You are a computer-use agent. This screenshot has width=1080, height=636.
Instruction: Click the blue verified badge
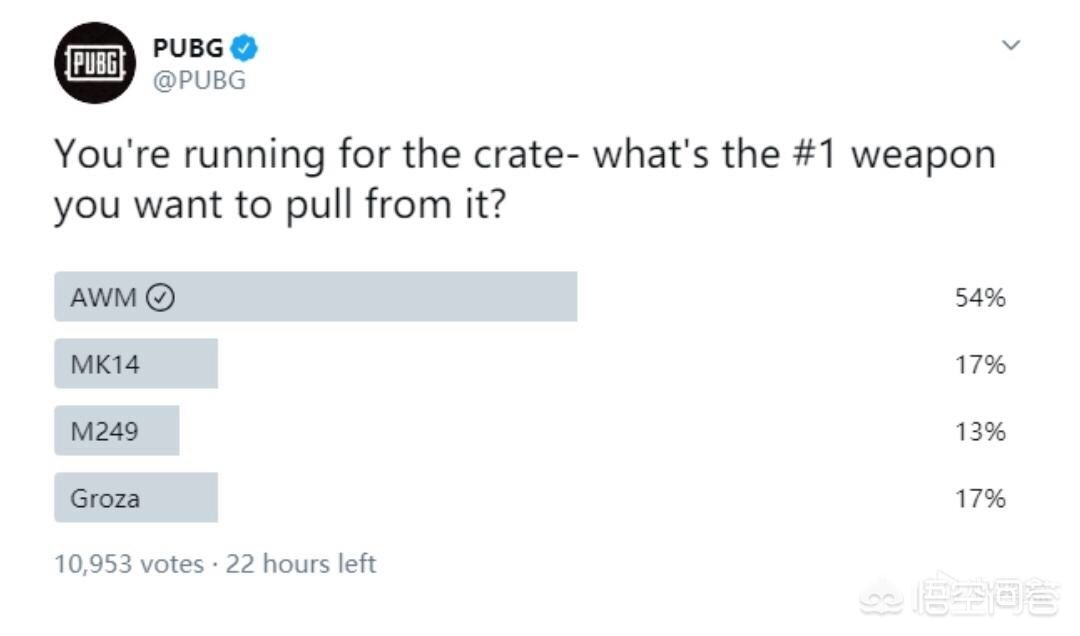click(x=245, y=47)
